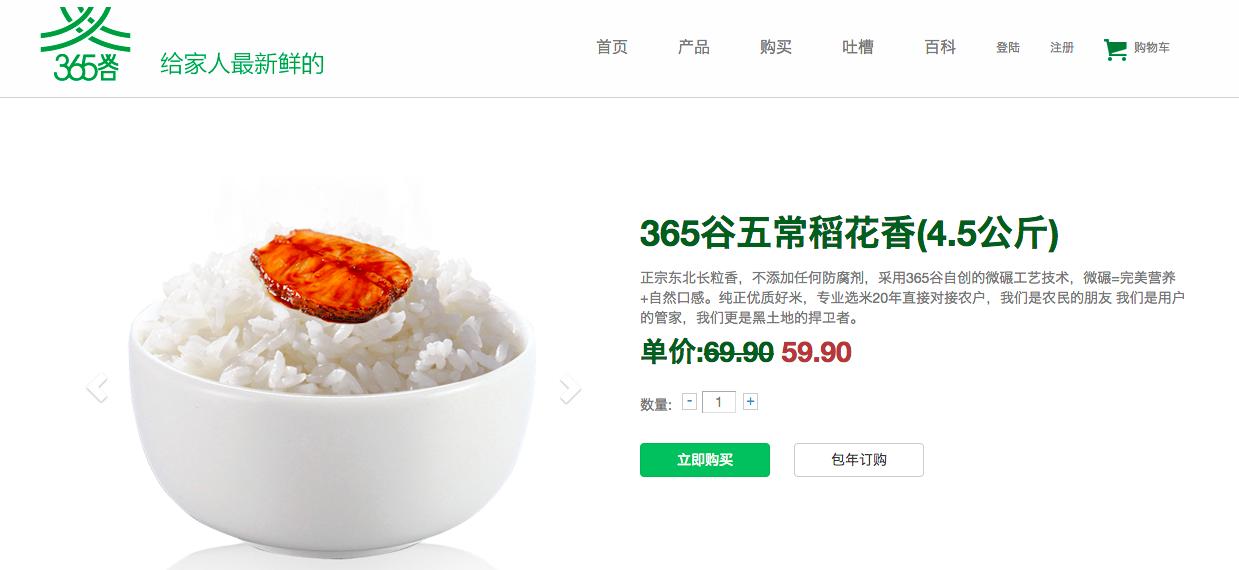The width and height of the screenshot is (1239, 570).
Task: Click the 包年订购 subscription button
Action: [859, 460]
